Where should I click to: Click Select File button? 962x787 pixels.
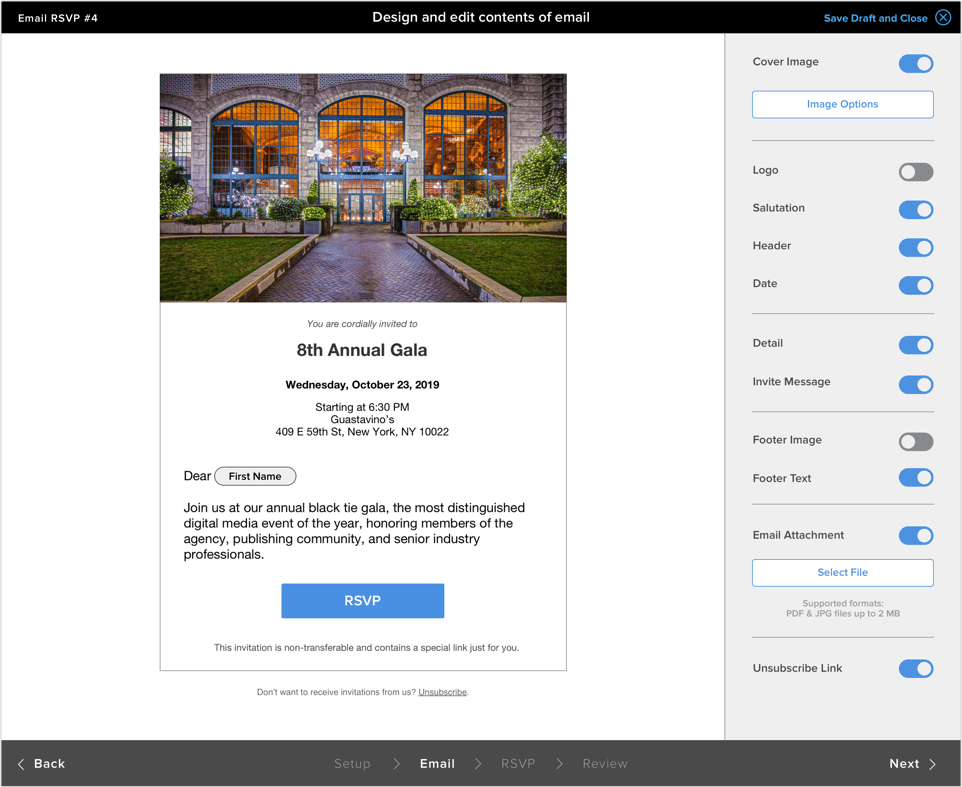[842, 572]
